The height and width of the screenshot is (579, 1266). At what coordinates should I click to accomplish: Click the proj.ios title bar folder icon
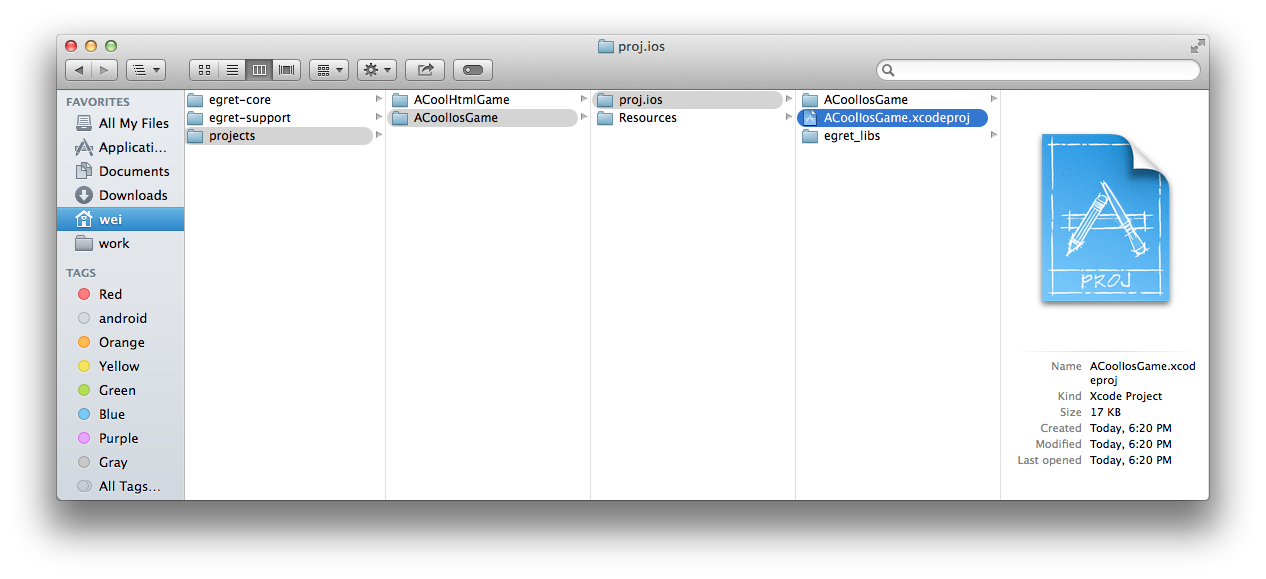605,46
